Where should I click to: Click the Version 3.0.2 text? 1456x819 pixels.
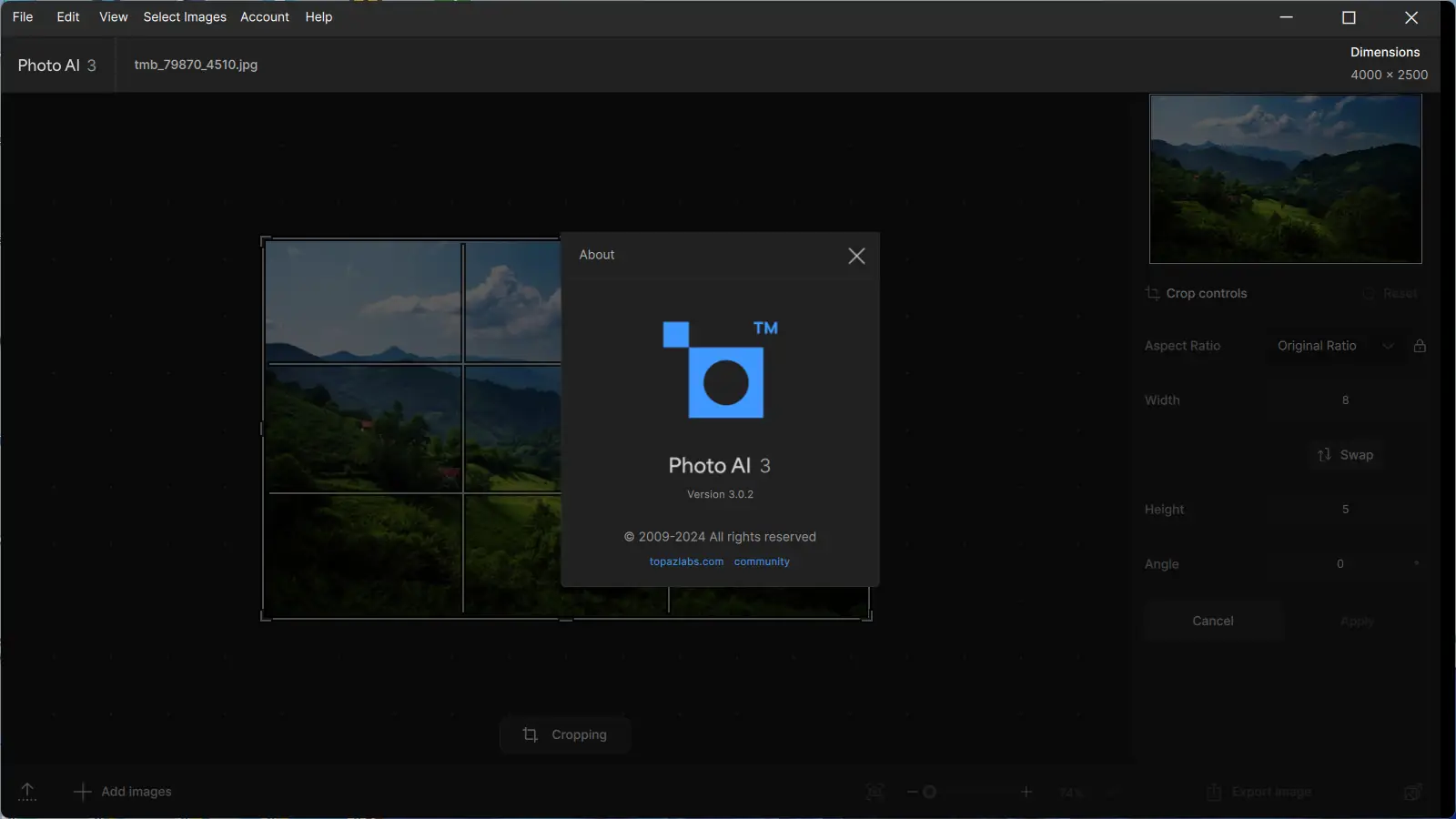point(720,494)
